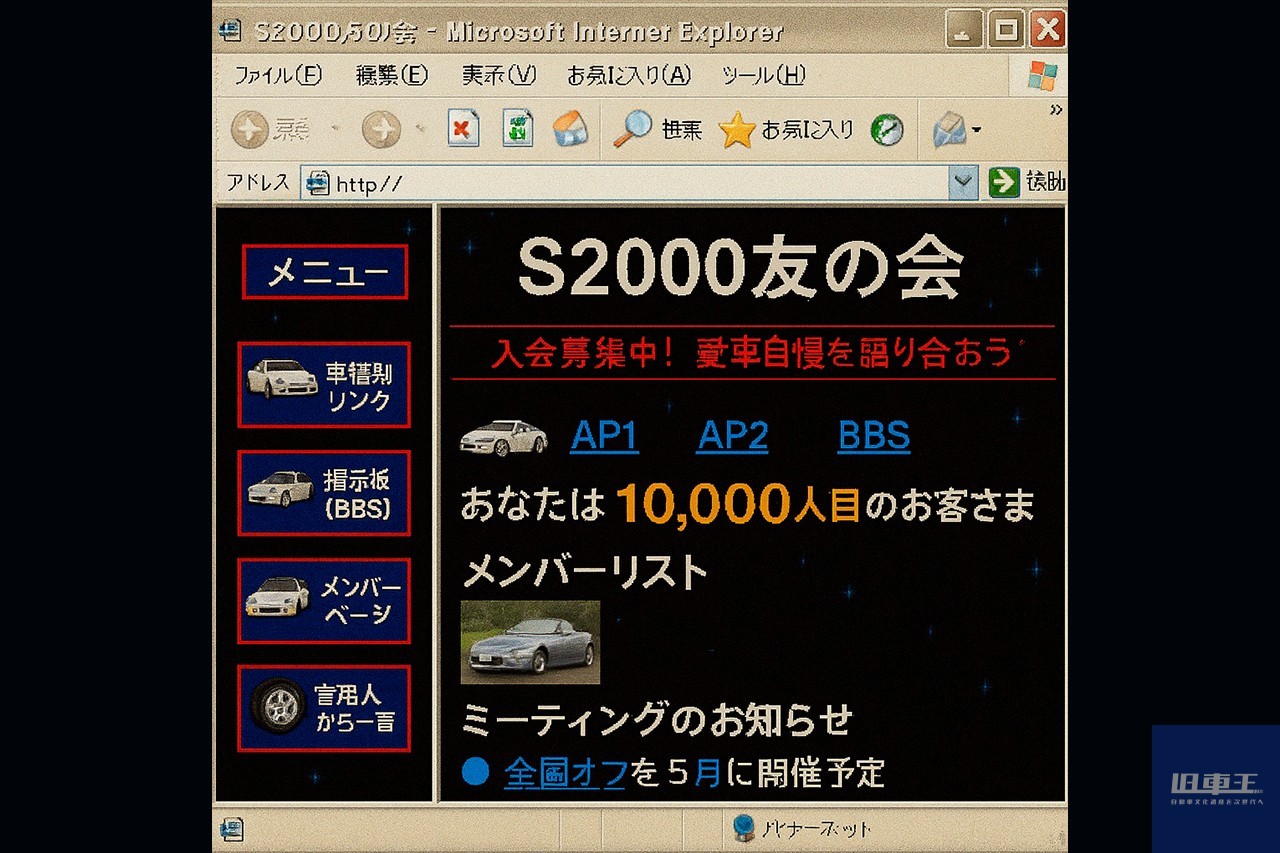Open the Forward button history dropdown
The width and height of the screenshot is (1280, 853).
coord(421,129)
